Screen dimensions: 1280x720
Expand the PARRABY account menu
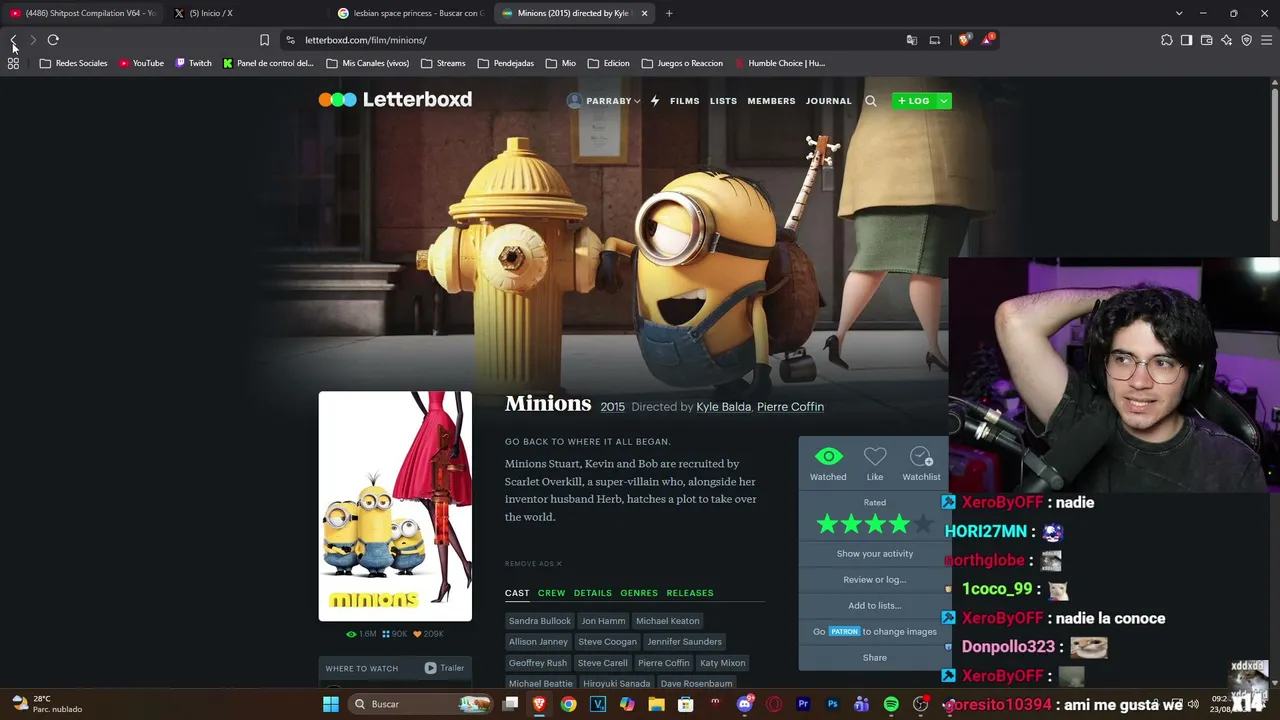(604, 101)
